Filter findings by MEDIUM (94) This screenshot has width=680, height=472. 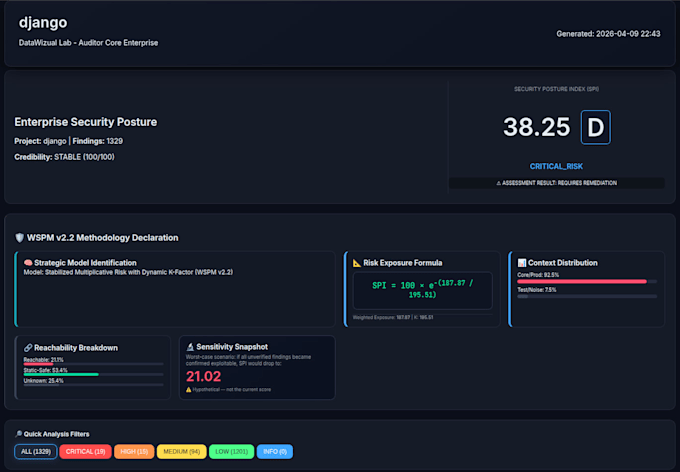pos(181,452)
